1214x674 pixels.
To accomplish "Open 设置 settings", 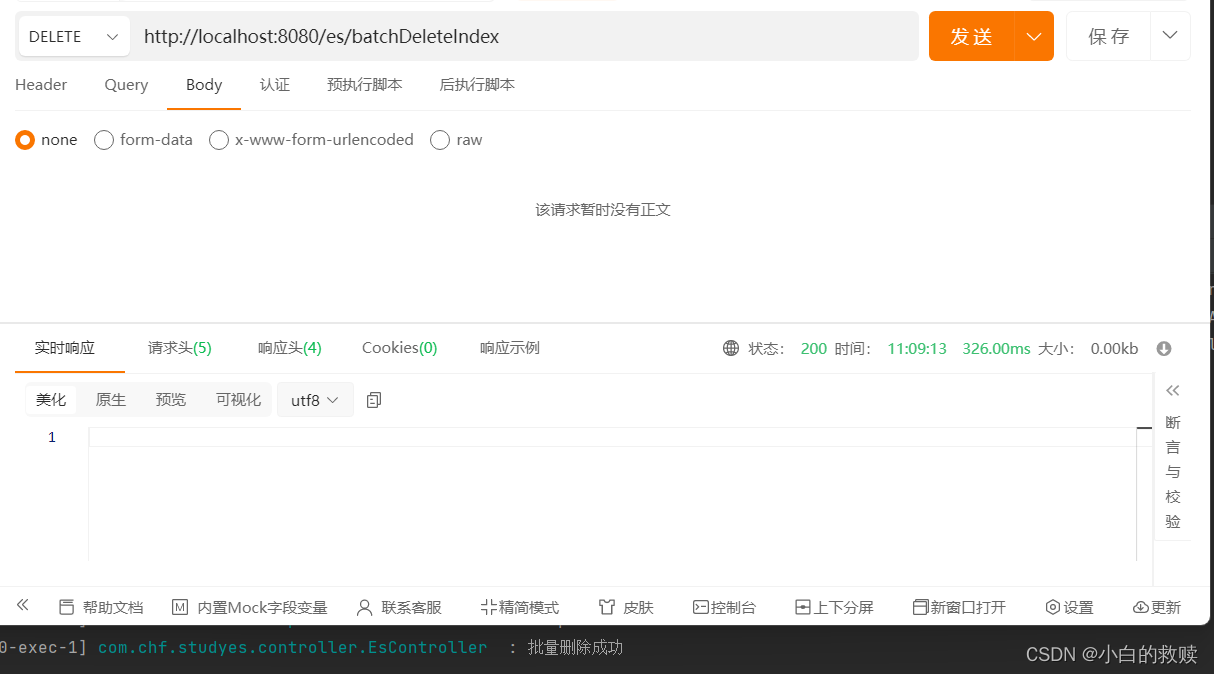I will [x=1069, y=607].
